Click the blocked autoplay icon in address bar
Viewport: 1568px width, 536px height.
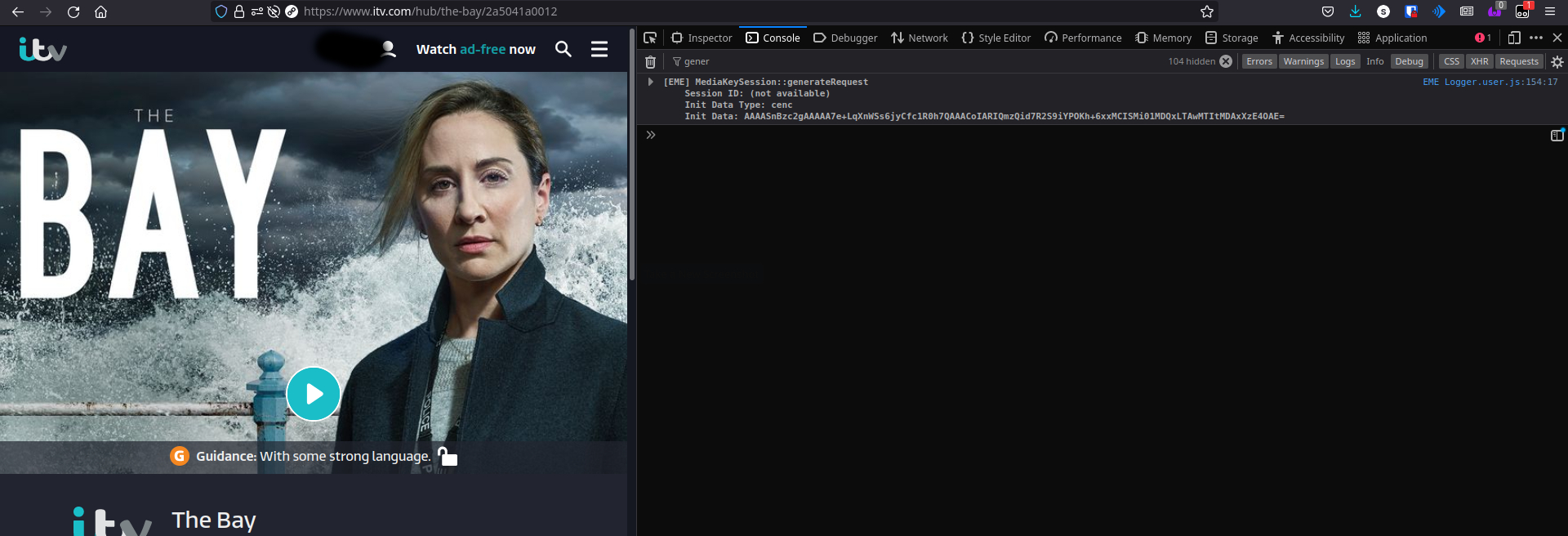[274, 11]
